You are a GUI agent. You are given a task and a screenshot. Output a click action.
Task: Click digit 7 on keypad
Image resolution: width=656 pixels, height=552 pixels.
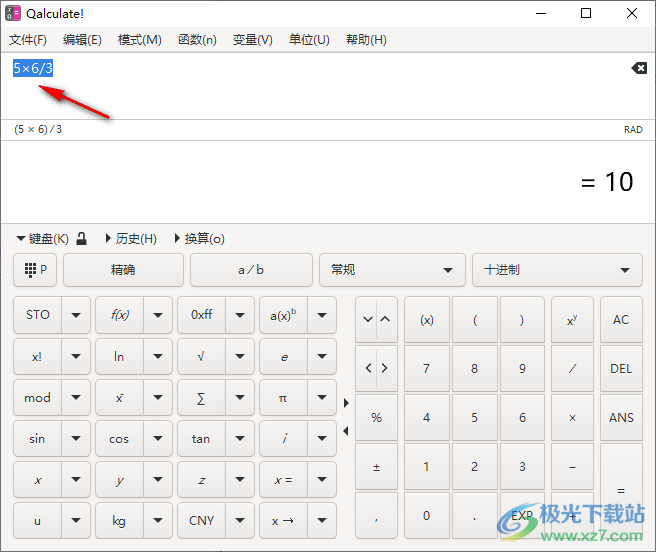point(427,369)
